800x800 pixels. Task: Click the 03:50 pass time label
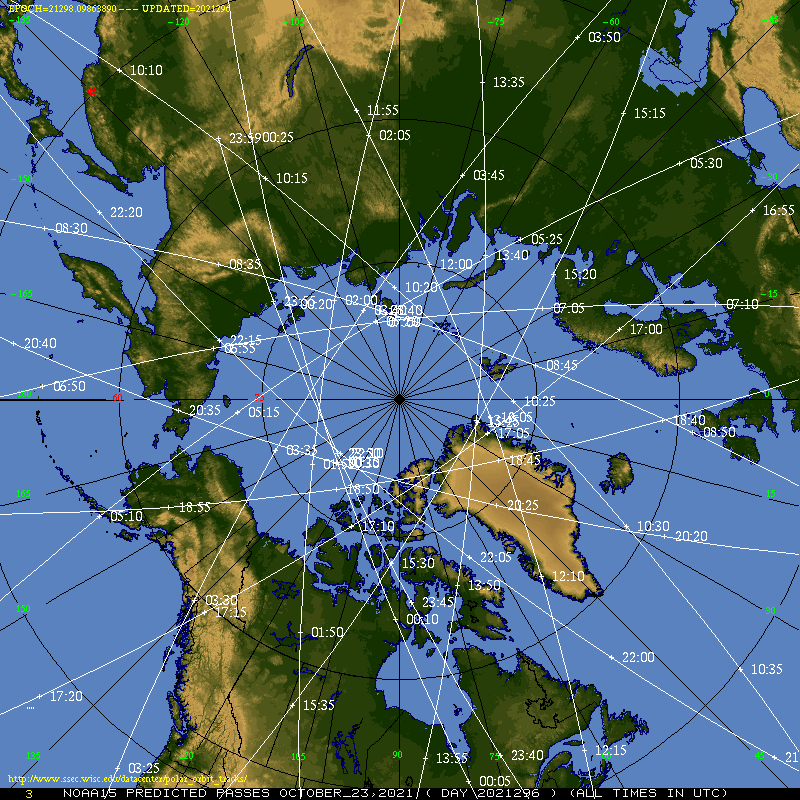(604, 37)
